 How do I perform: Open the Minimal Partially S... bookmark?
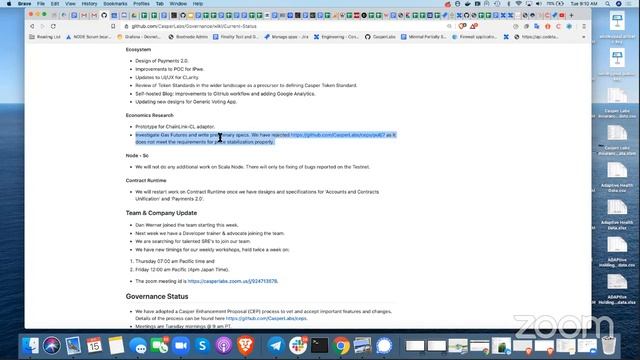point(424,37)
